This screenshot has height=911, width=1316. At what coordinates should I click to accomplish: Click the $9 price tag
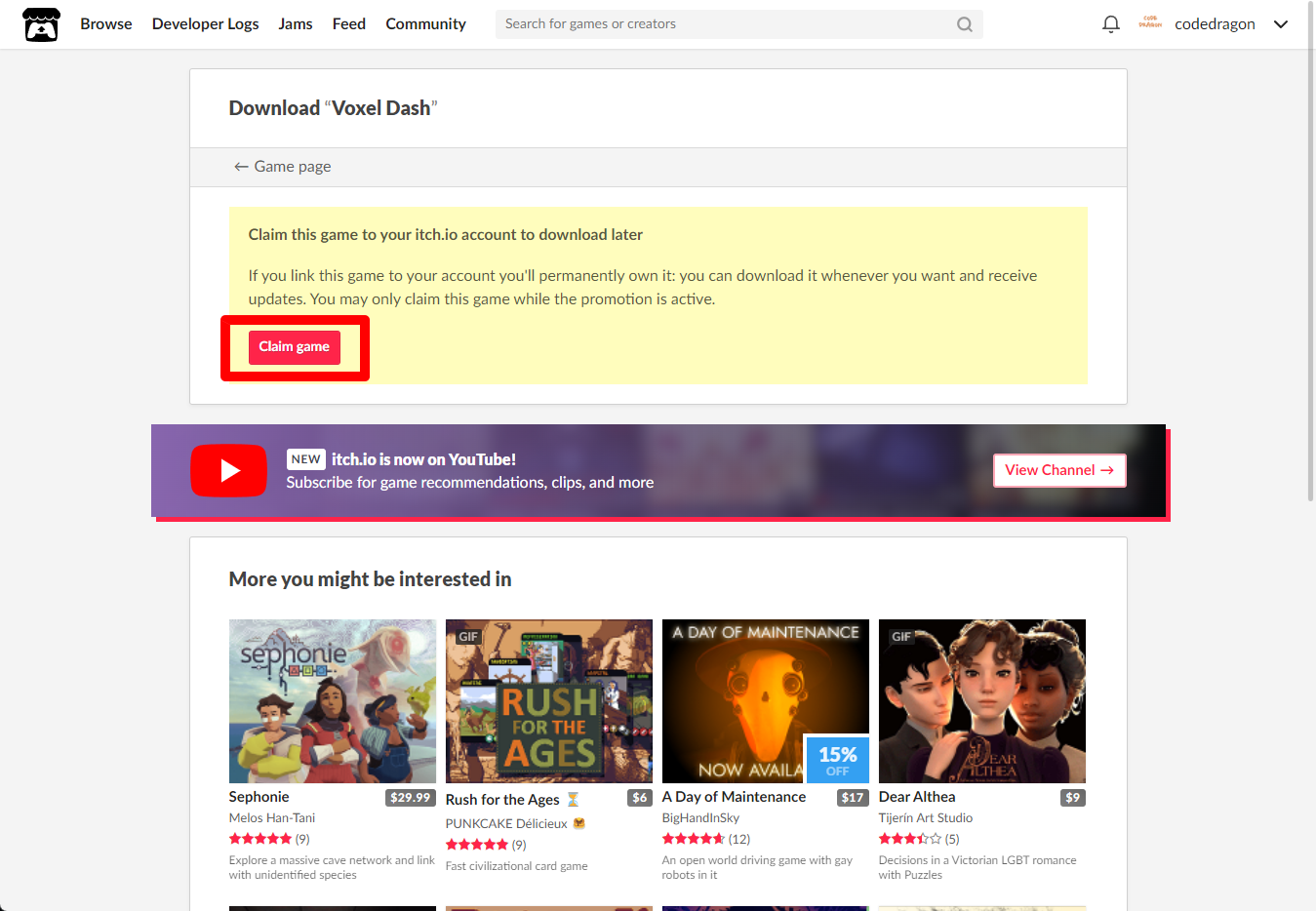(x=1073, y=798)
